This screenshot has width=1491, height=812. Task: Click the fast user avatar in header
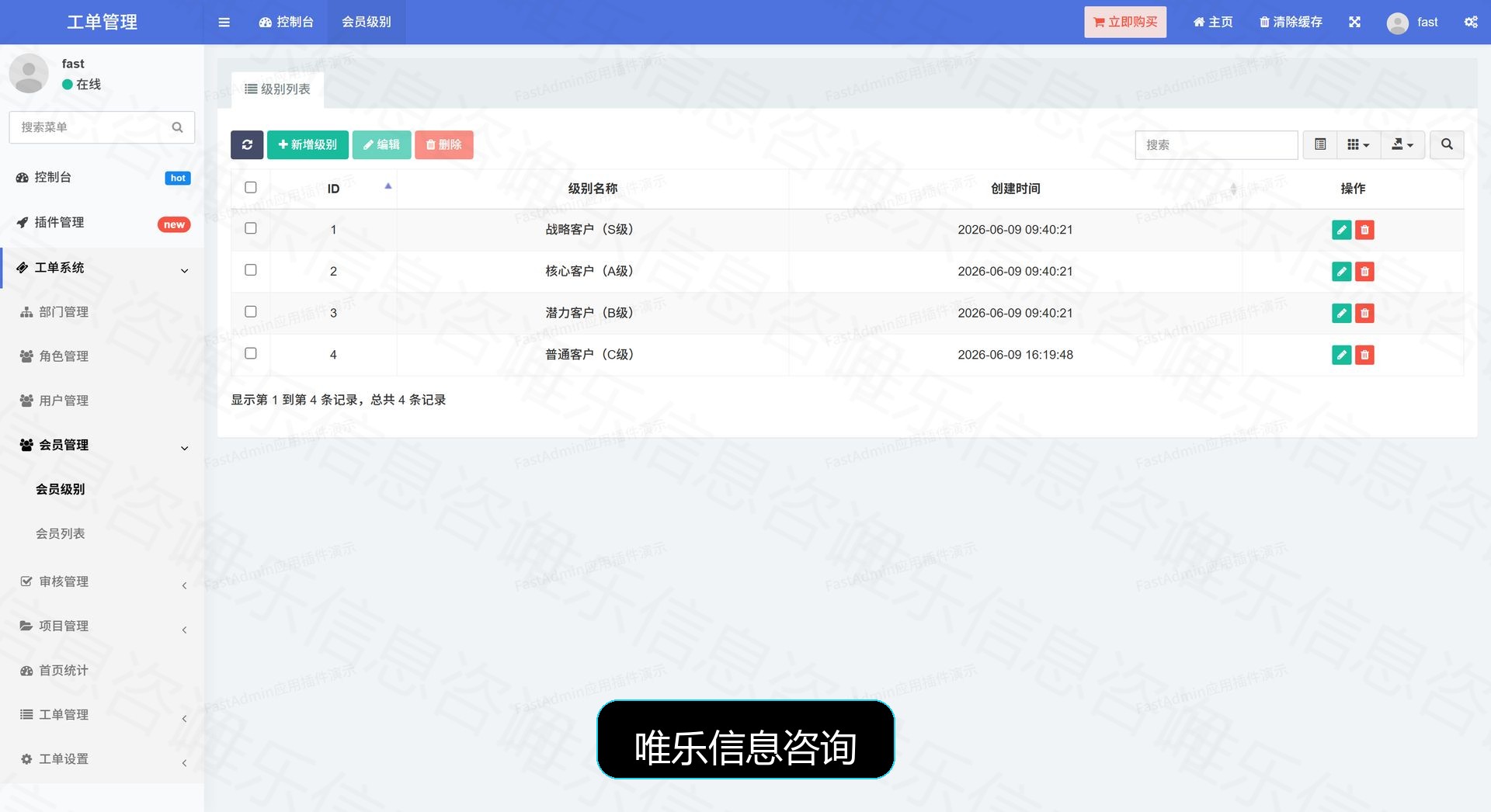coord(1397,23)
